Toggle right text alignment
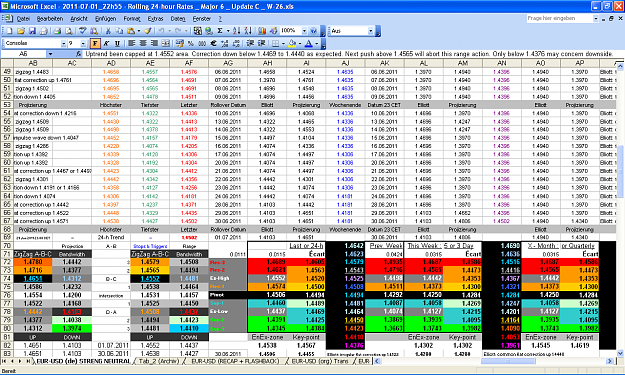The width and height of the screenshot is (625, 375). pyautogui.click(x=154, y=43)
